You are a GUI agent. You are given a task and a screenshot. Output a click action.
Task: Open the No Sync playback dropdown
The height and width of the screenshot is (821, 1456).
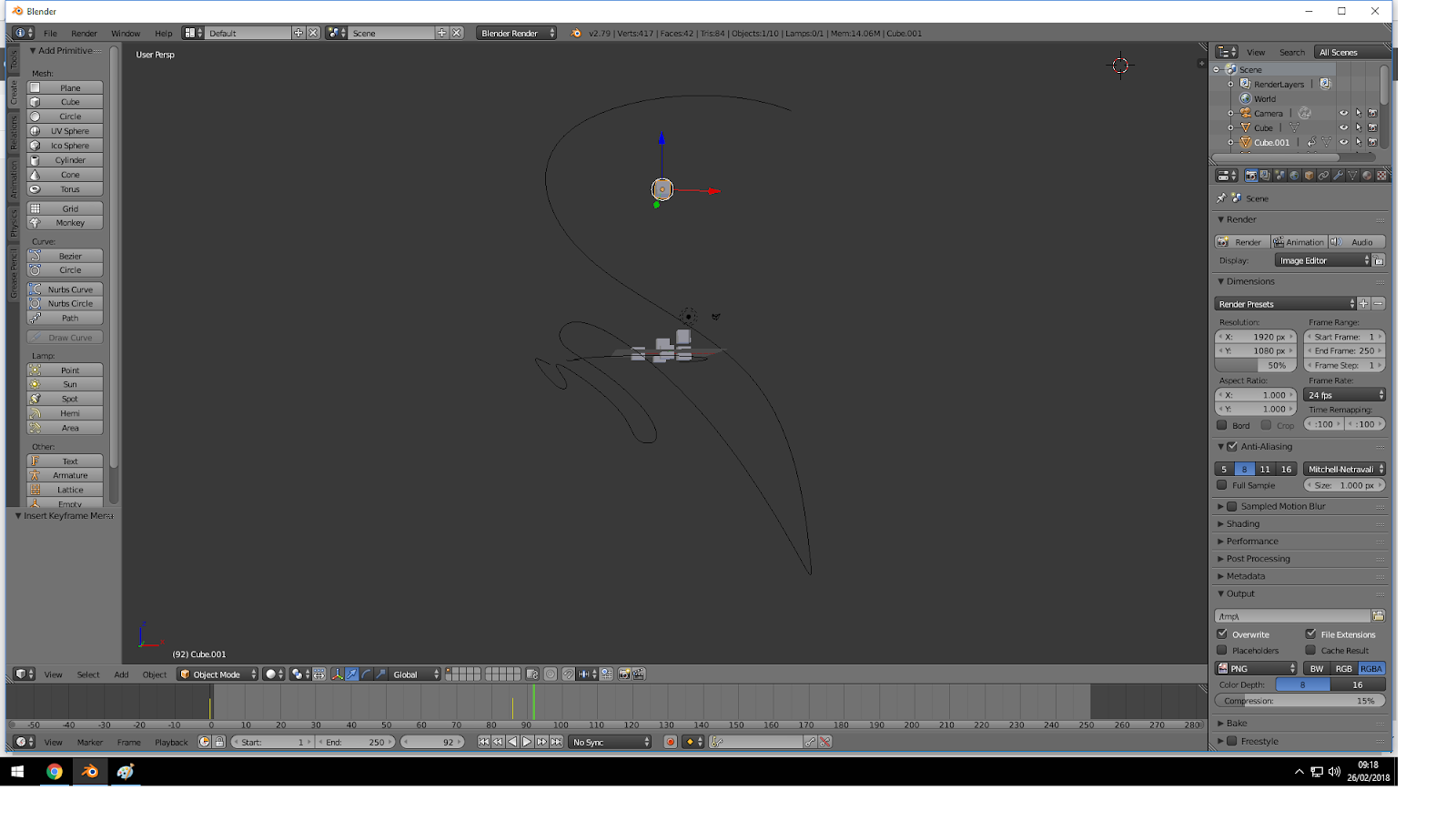point(609,742)
